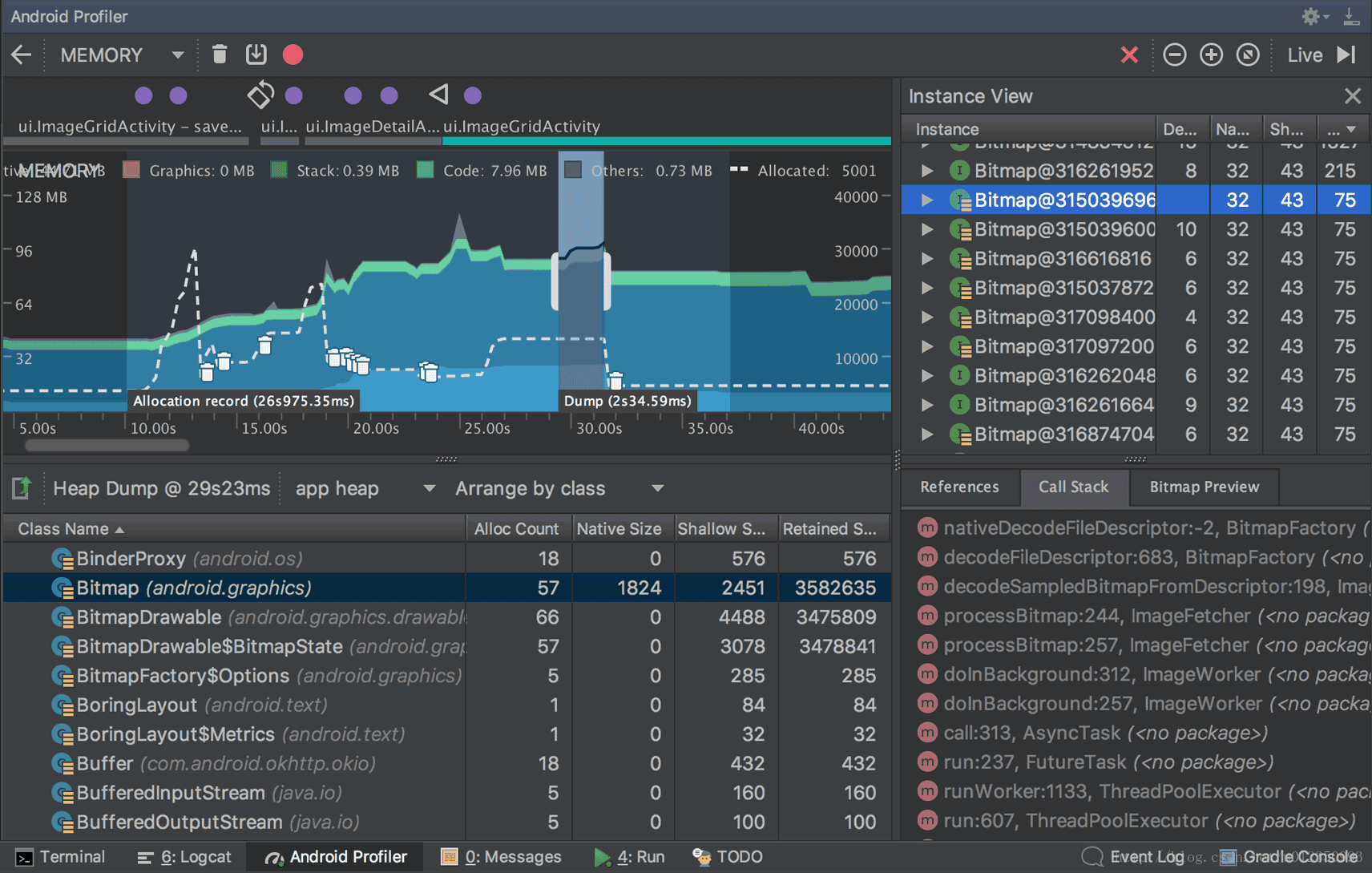Open the app heap dropdown
The image size is (1372, 873).
coord(365,488)
